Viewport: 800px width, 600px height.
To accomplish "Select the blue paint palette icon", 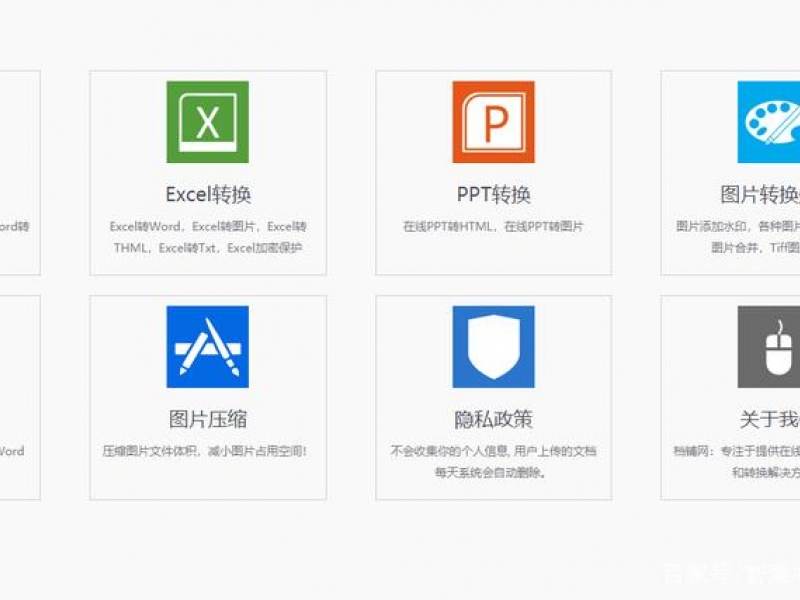I will coord(769,122).
